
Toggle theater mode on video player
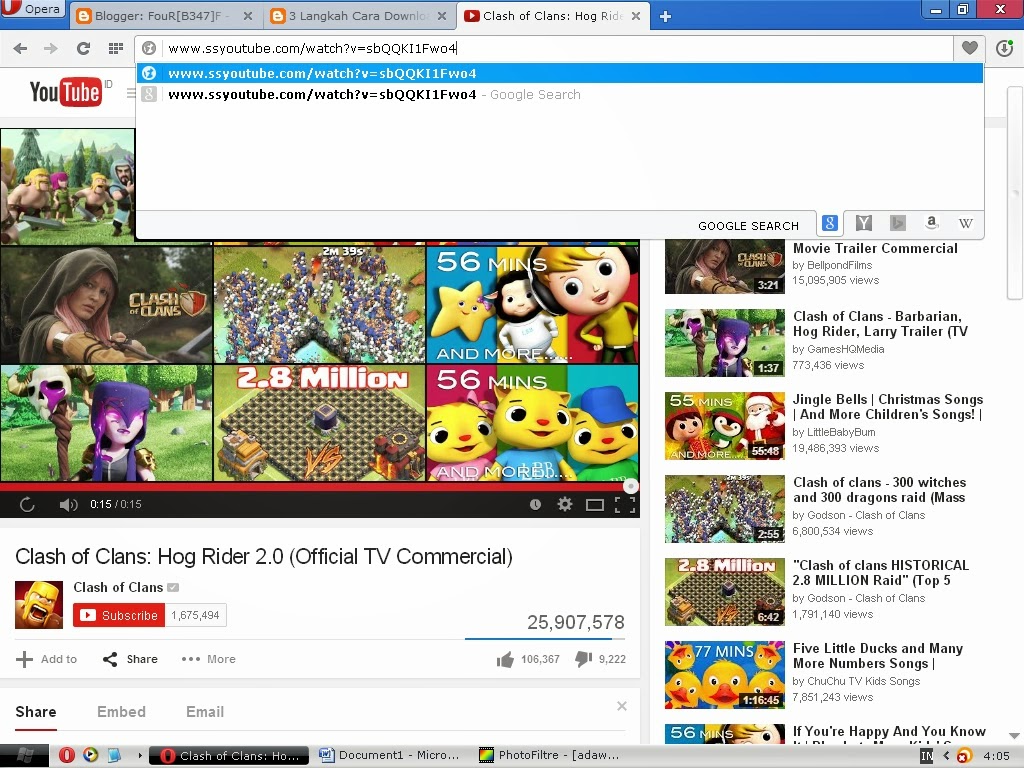point(595,505)
